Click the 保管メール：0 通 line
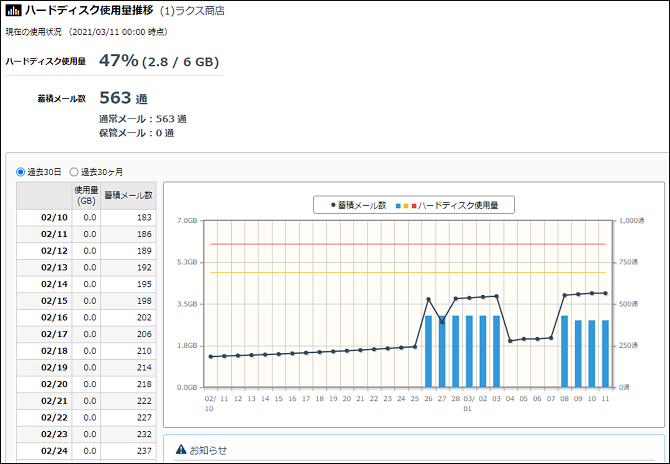 coord(137,133)
